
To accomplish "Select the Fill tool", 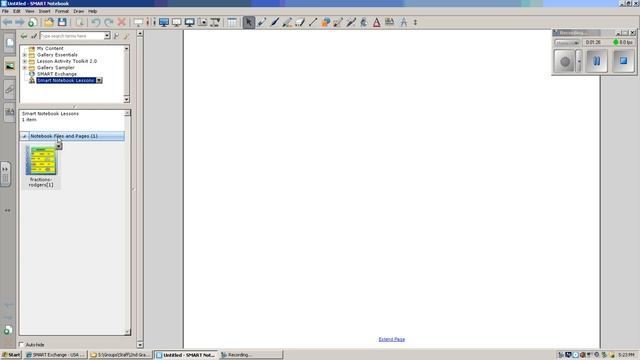I will pyautogui.click(x=364, y=22).
